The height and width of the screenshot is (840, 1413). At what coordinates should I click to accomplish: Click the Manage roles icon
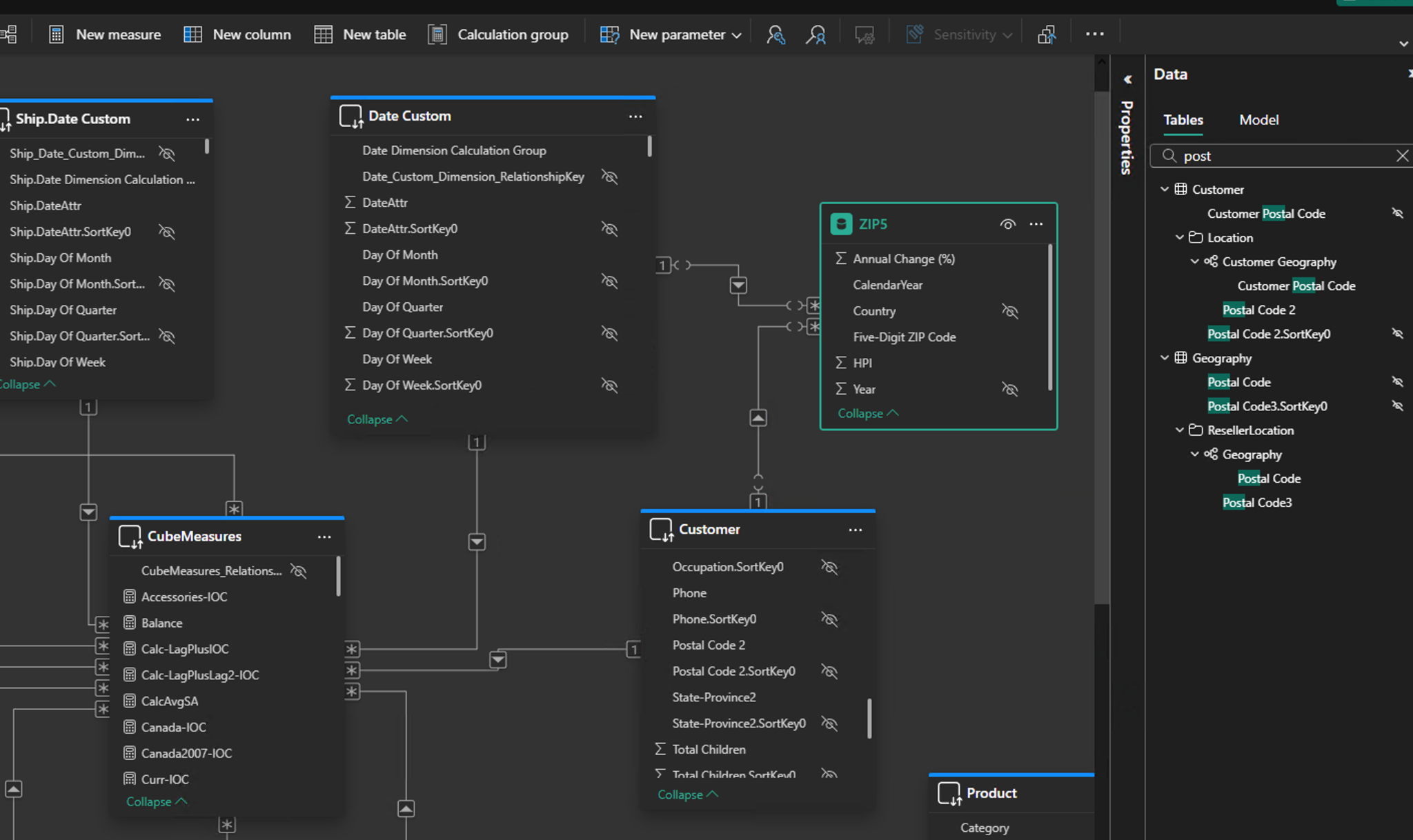coord(775,34)
